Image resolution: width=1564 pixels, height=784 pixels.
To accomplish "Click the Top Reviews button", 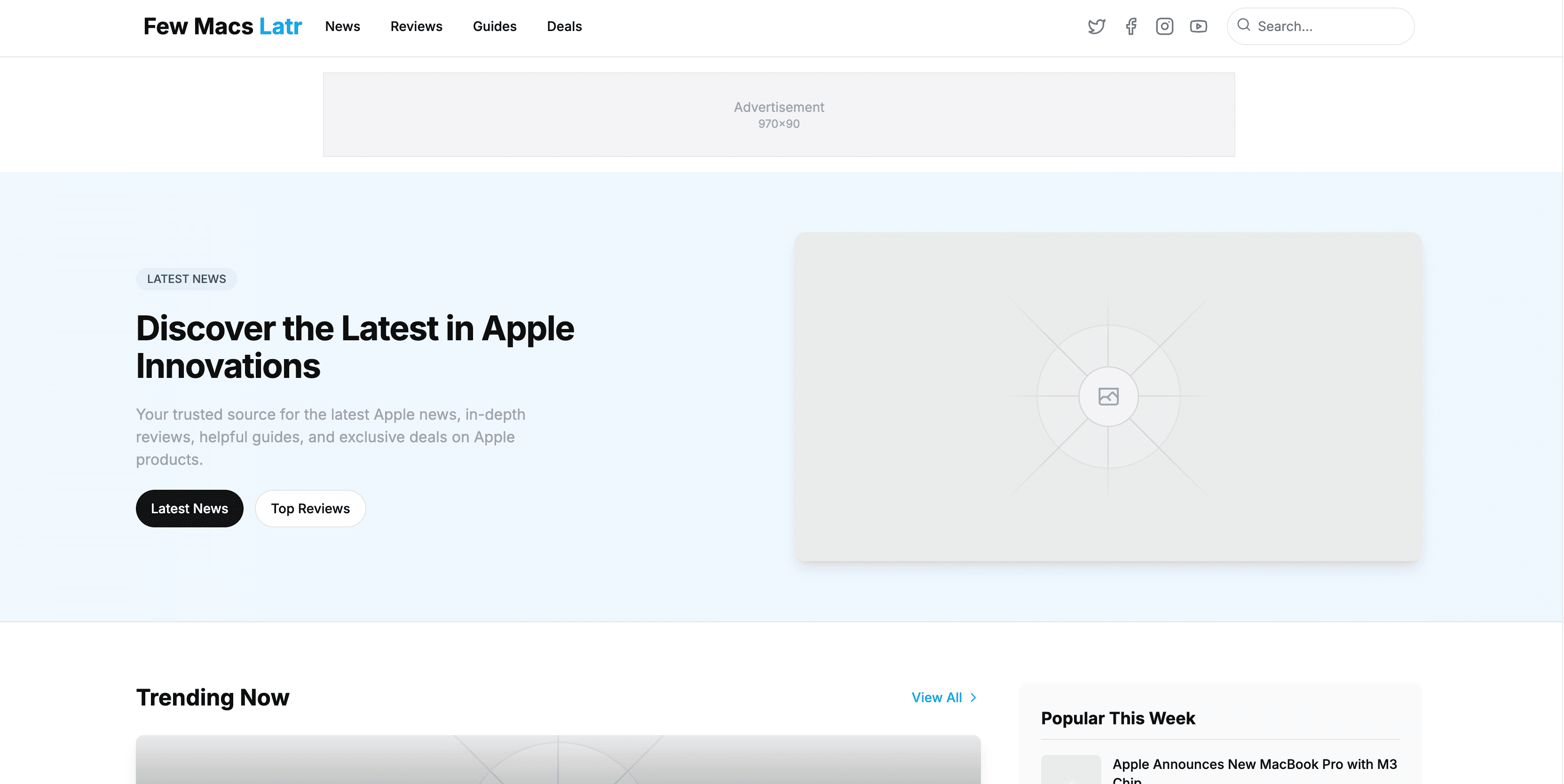I will coord(310,509).
